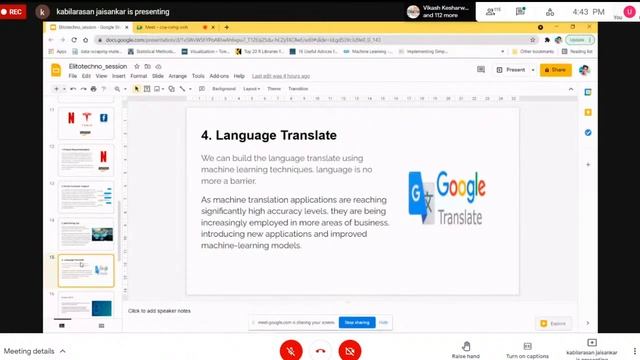640x360 pixels.
Task: Open a new browser tab
Action: click(227, 27)
